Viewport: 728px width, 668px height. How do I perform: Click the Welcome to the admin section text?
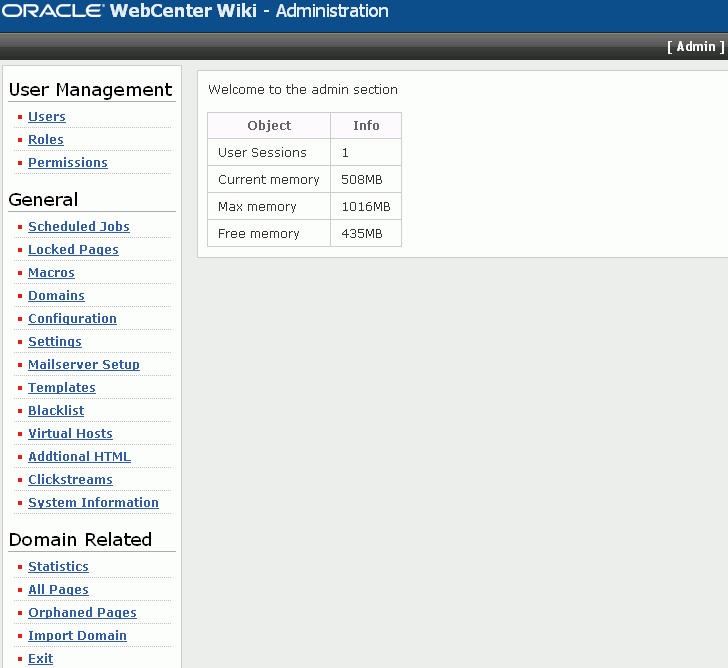click(x=303, y=89)
